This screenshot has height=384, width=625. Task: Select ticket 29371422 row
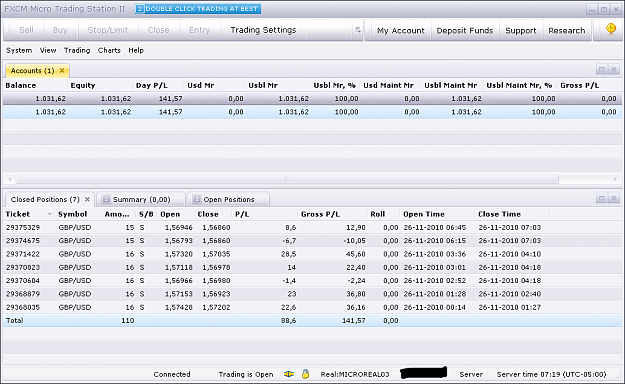312,254
